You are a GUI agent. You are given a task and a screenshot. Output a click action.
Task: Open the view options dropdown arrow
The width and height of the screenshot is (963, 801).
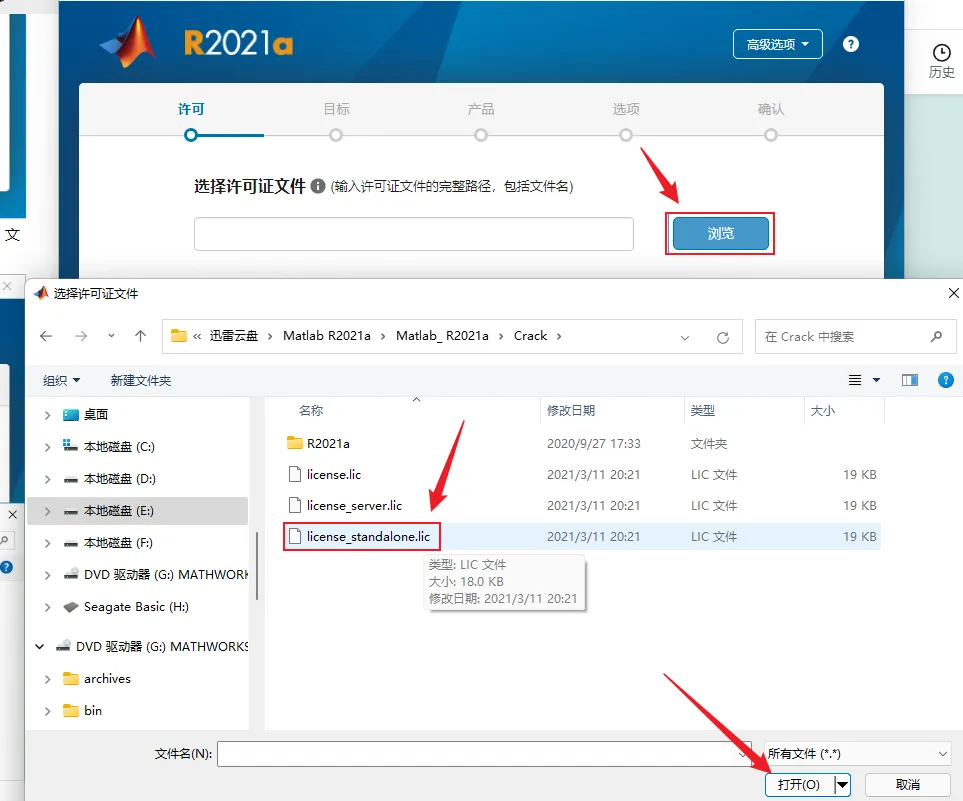[876, 380]
